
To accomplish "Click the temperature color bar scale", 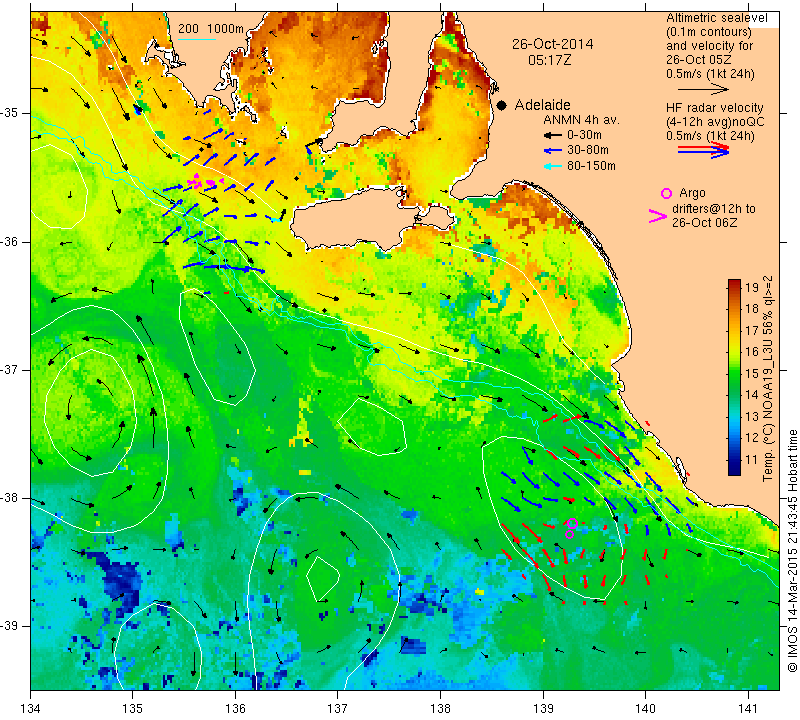I will pos(734,377).
